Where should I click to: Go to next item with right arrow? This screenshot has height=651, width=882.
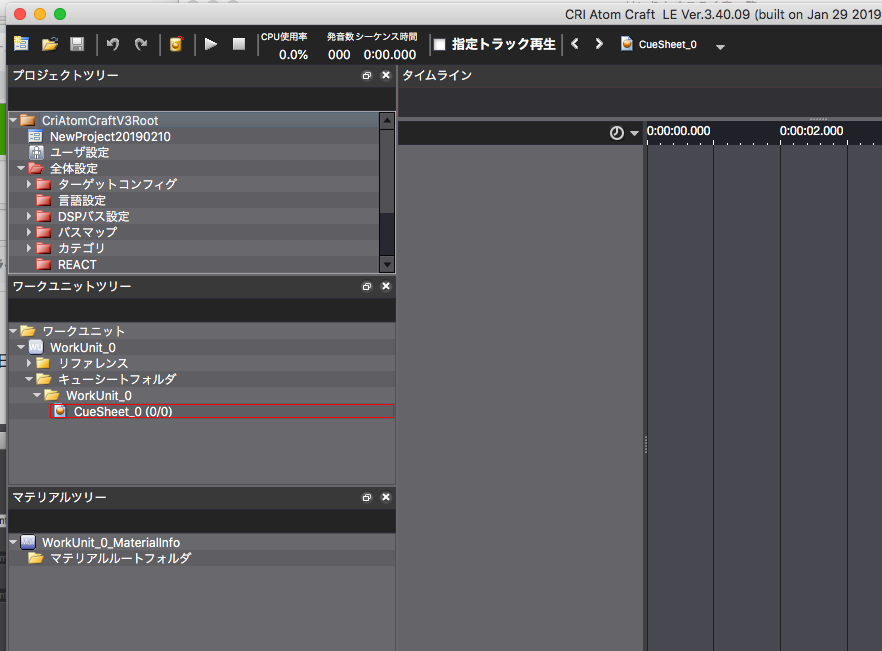click(x=599, y=43)
